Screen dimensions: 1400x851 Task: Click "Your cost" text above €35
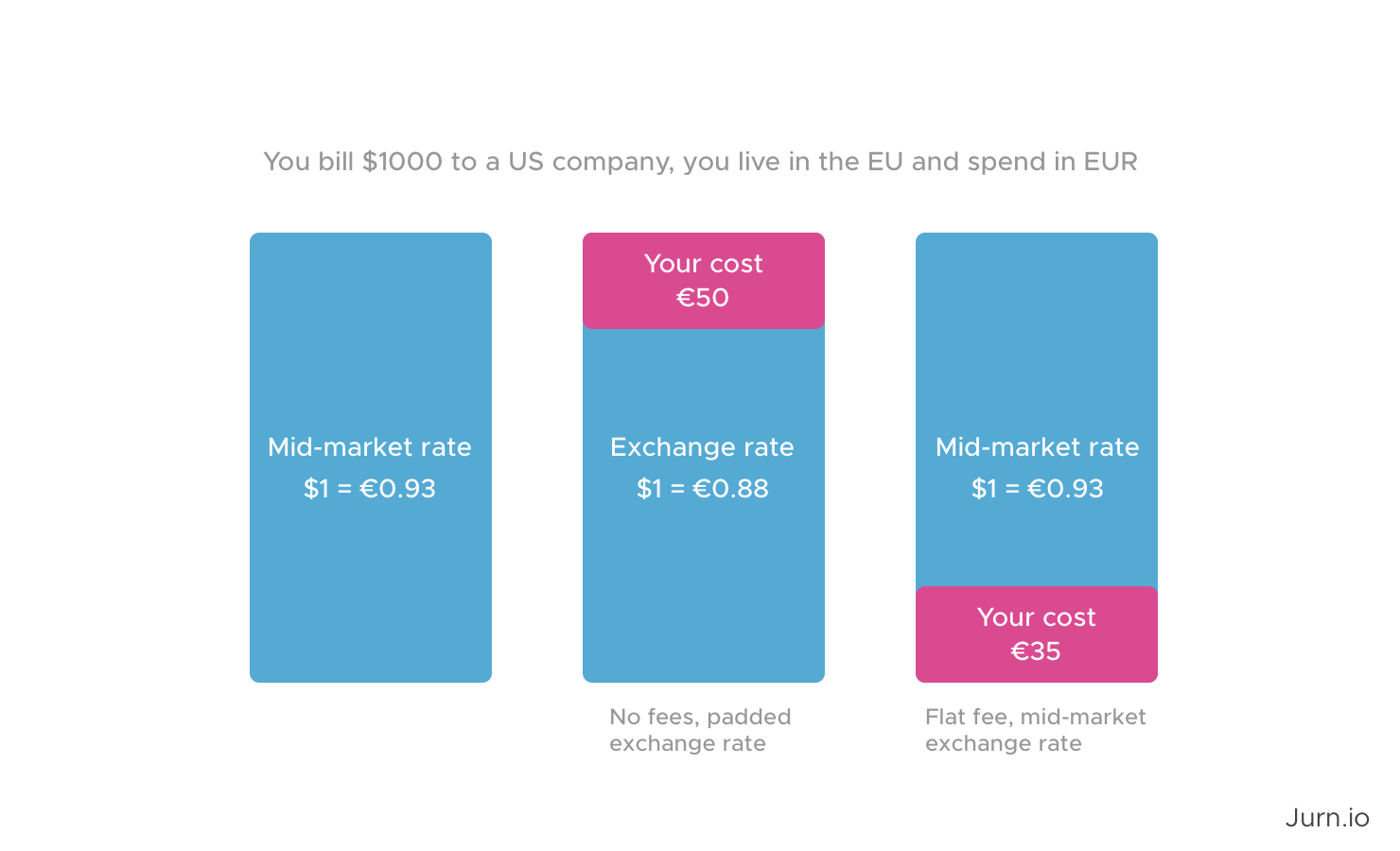click(1036, 617)
